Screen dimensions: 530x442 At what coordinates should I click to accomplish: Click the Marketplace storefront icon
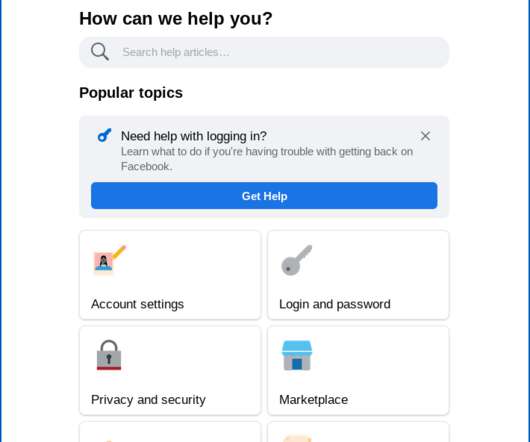[x=297, y=355]
